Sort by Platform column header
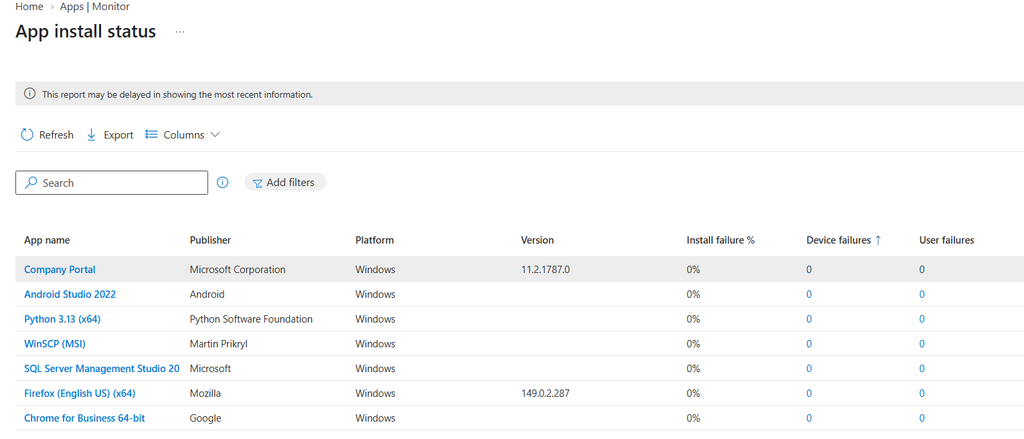 click(374, 240)
